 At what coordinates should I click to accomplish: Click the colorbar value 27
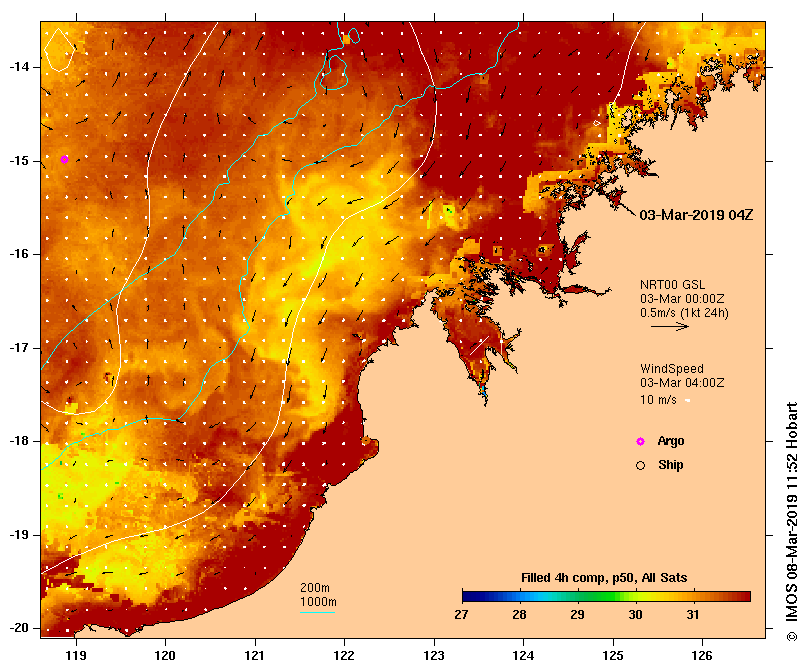(x=461, y=615)
